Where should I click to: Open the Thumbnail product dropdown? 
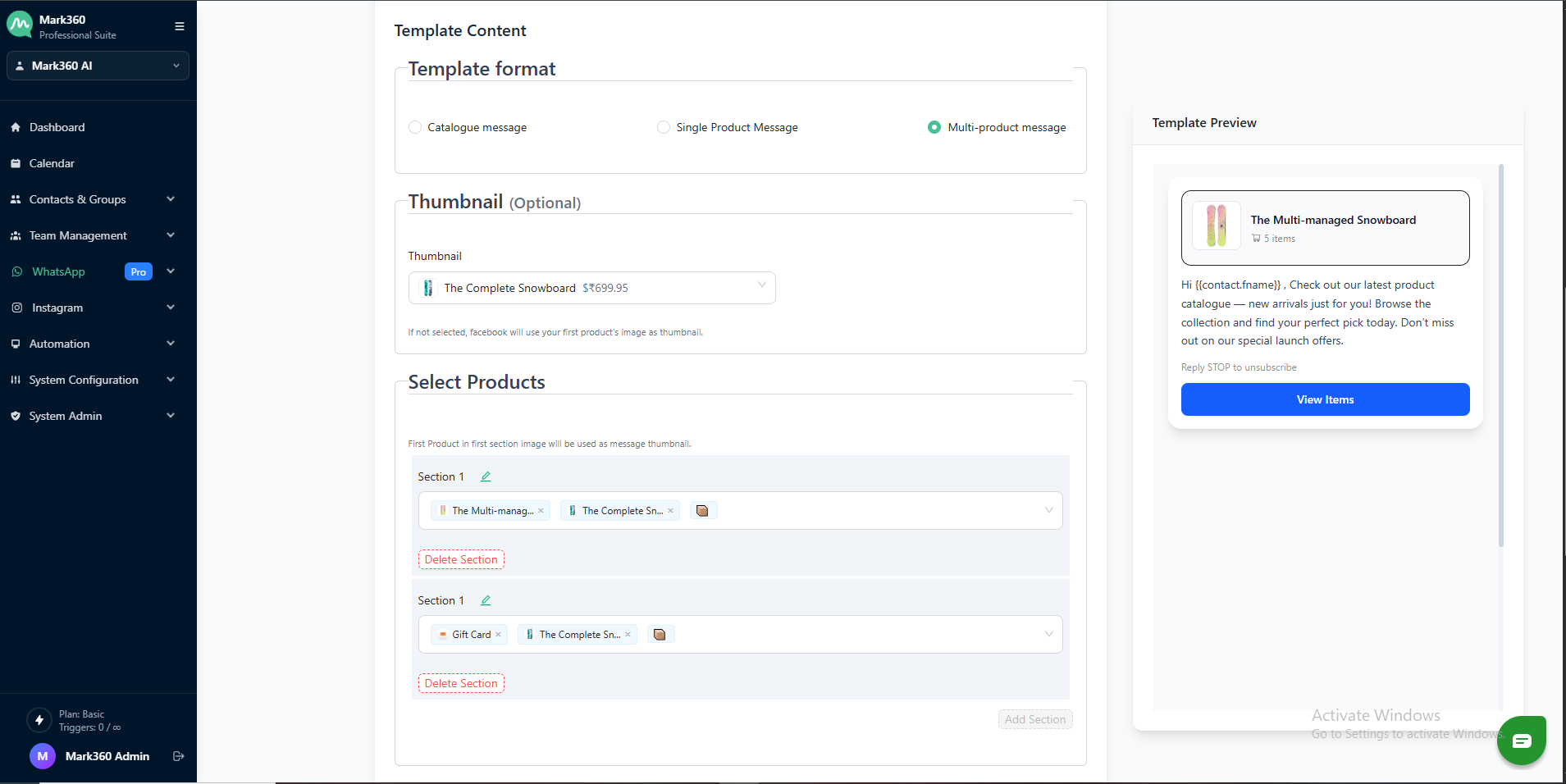[591, 288]
